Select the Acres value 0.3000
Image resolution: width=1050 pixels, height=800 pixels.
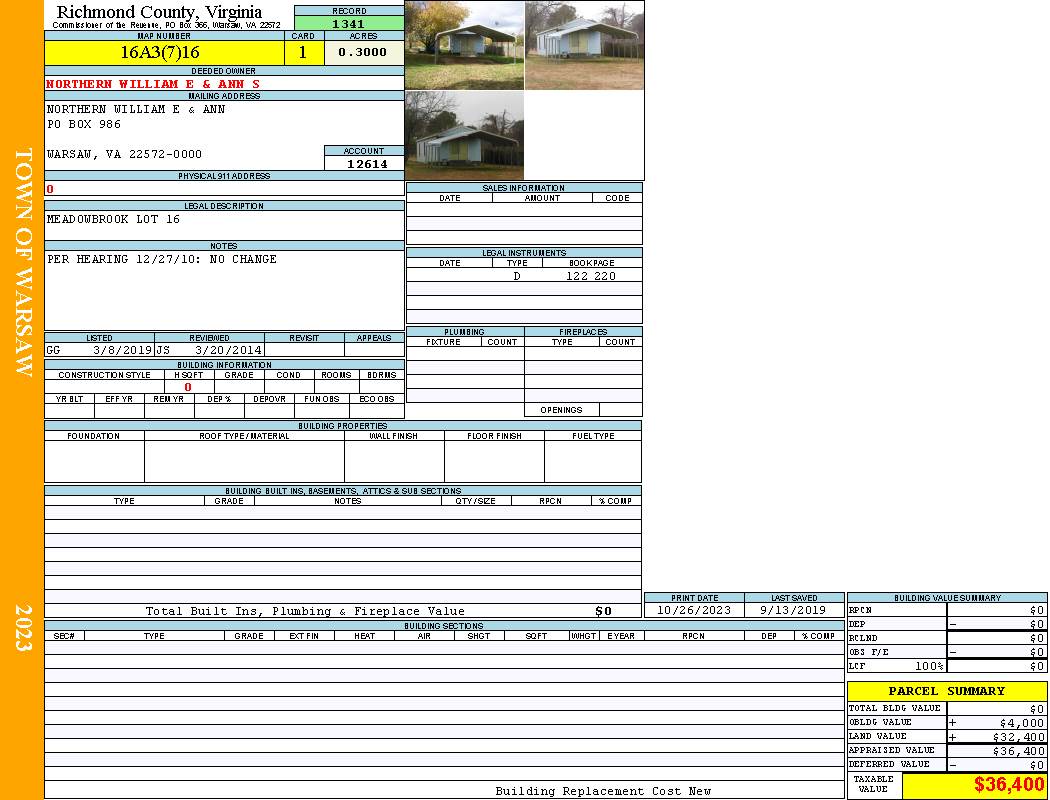click(363, 53)
